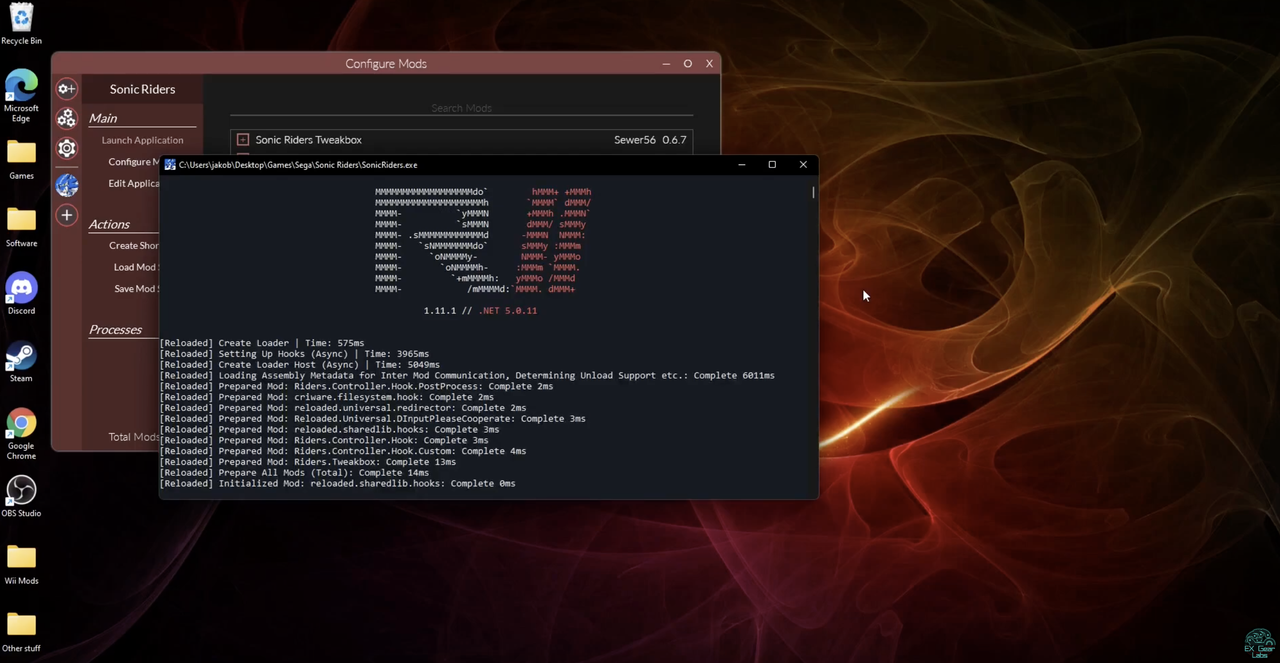This screenshot has width=1280, height=663.
Task: Open the OBS Studio desktop icon
Action: point(21,497)
